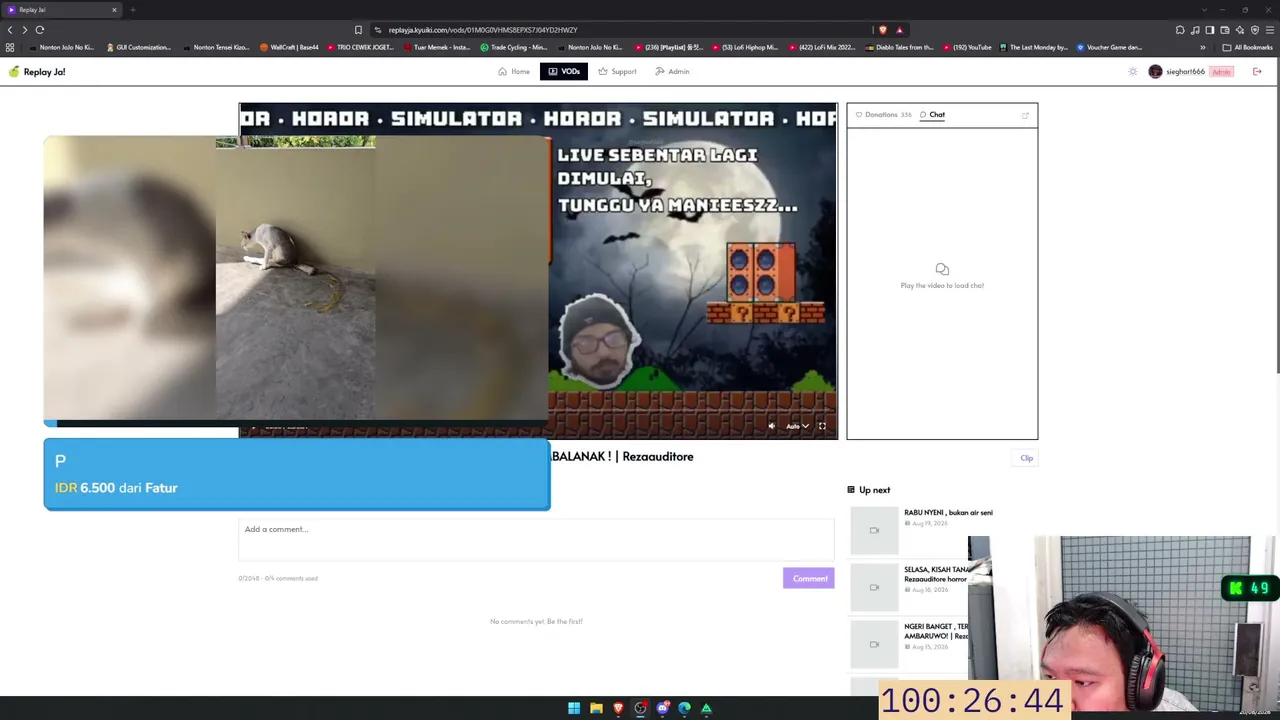Select the Replay Ja! browser tab
Viewport: 1280px width, 720px height.
pos(62,10)
